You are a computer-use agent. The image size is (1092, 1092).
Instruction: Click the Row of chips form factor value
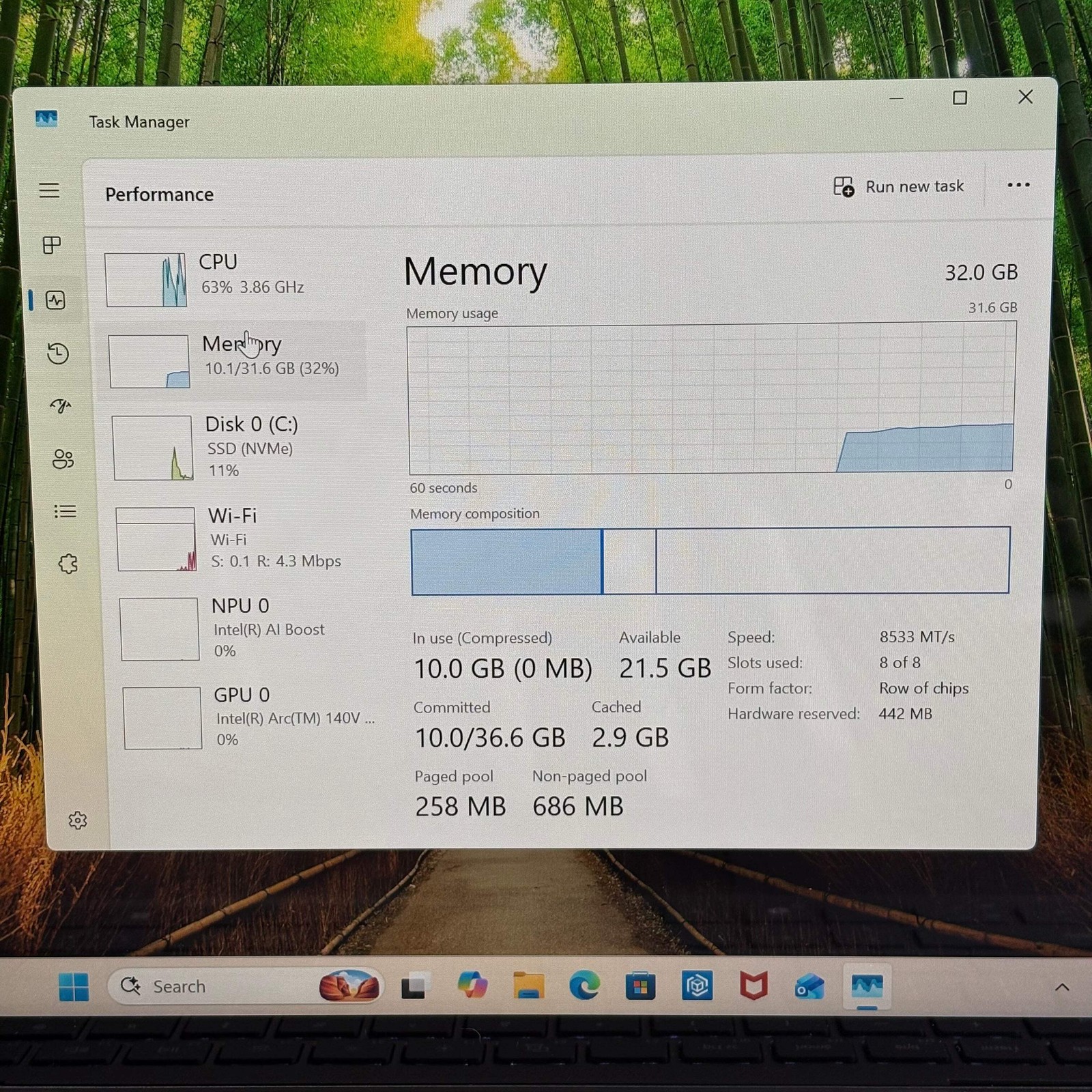(923, 688)
